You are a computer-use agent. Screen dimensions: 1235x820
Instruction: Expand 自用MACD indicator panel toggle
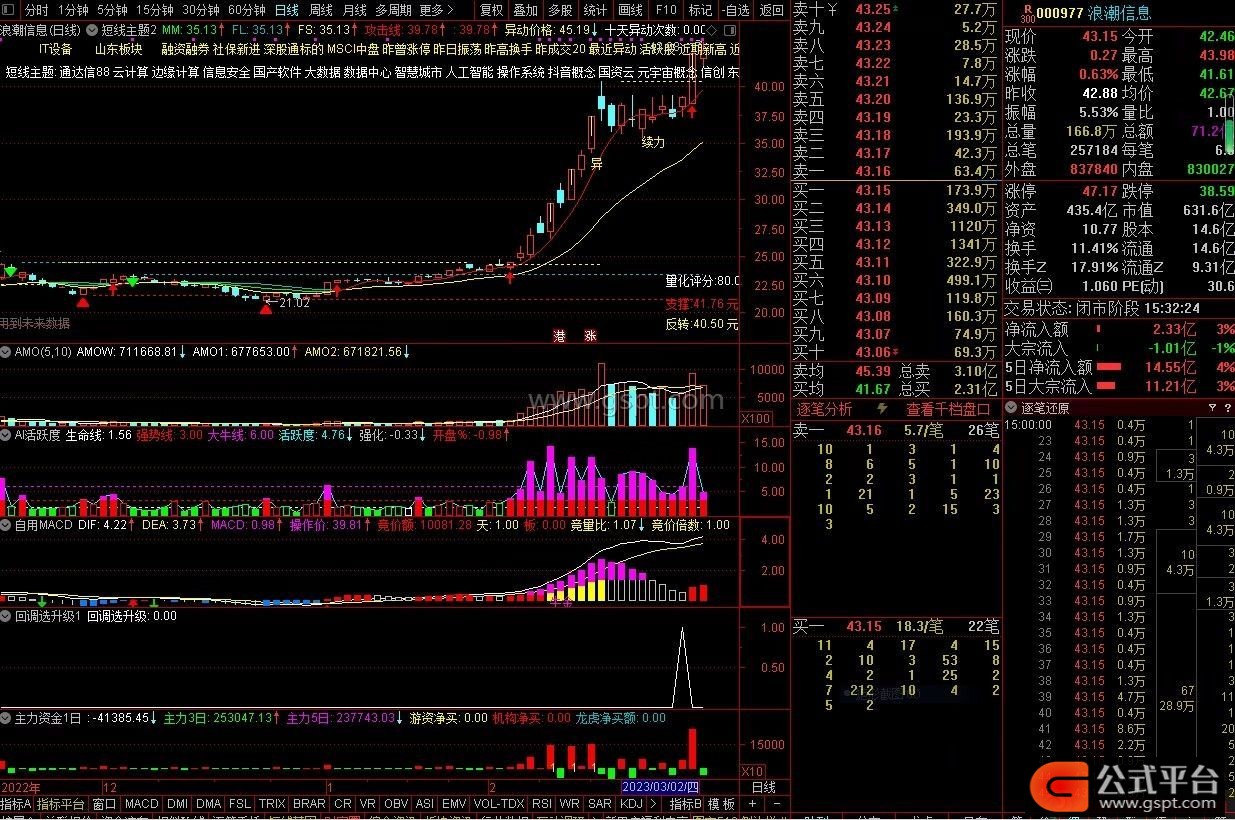6,524
